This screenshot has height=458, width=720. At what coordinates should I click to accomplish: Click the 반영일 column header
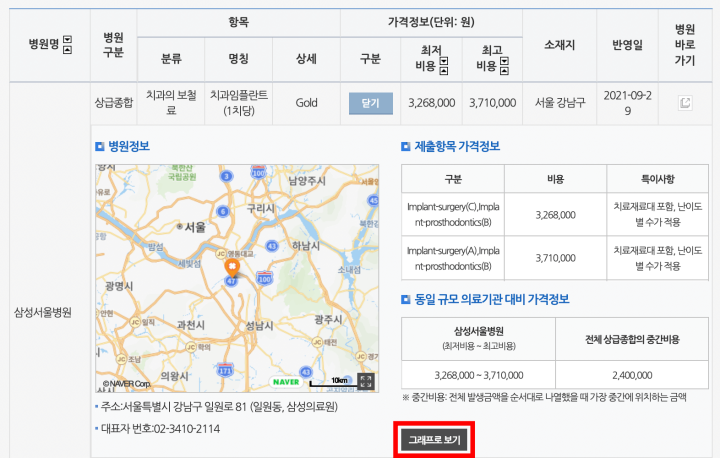pos(627,45)
